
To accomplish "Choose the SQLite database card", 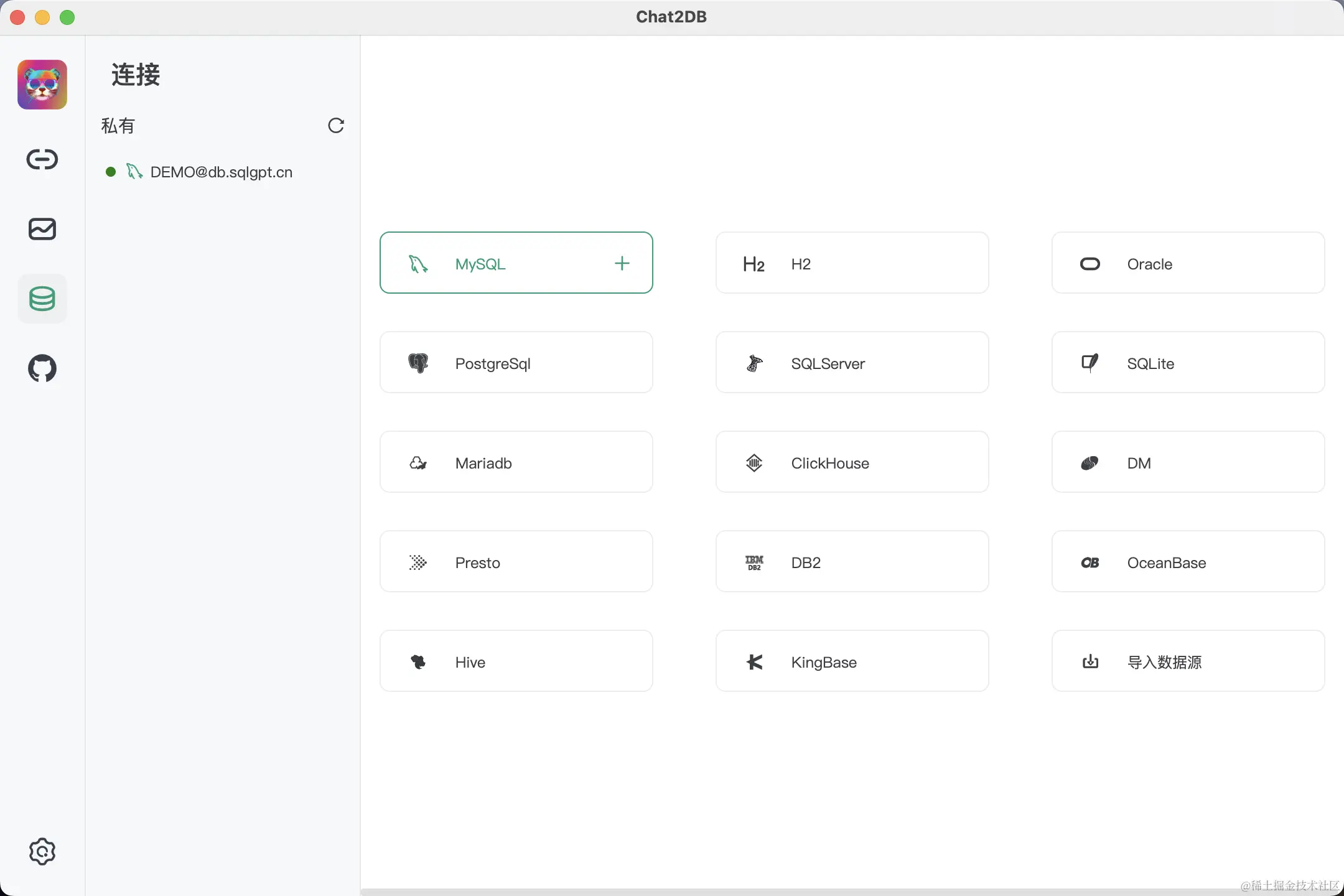I will 1188,362.
